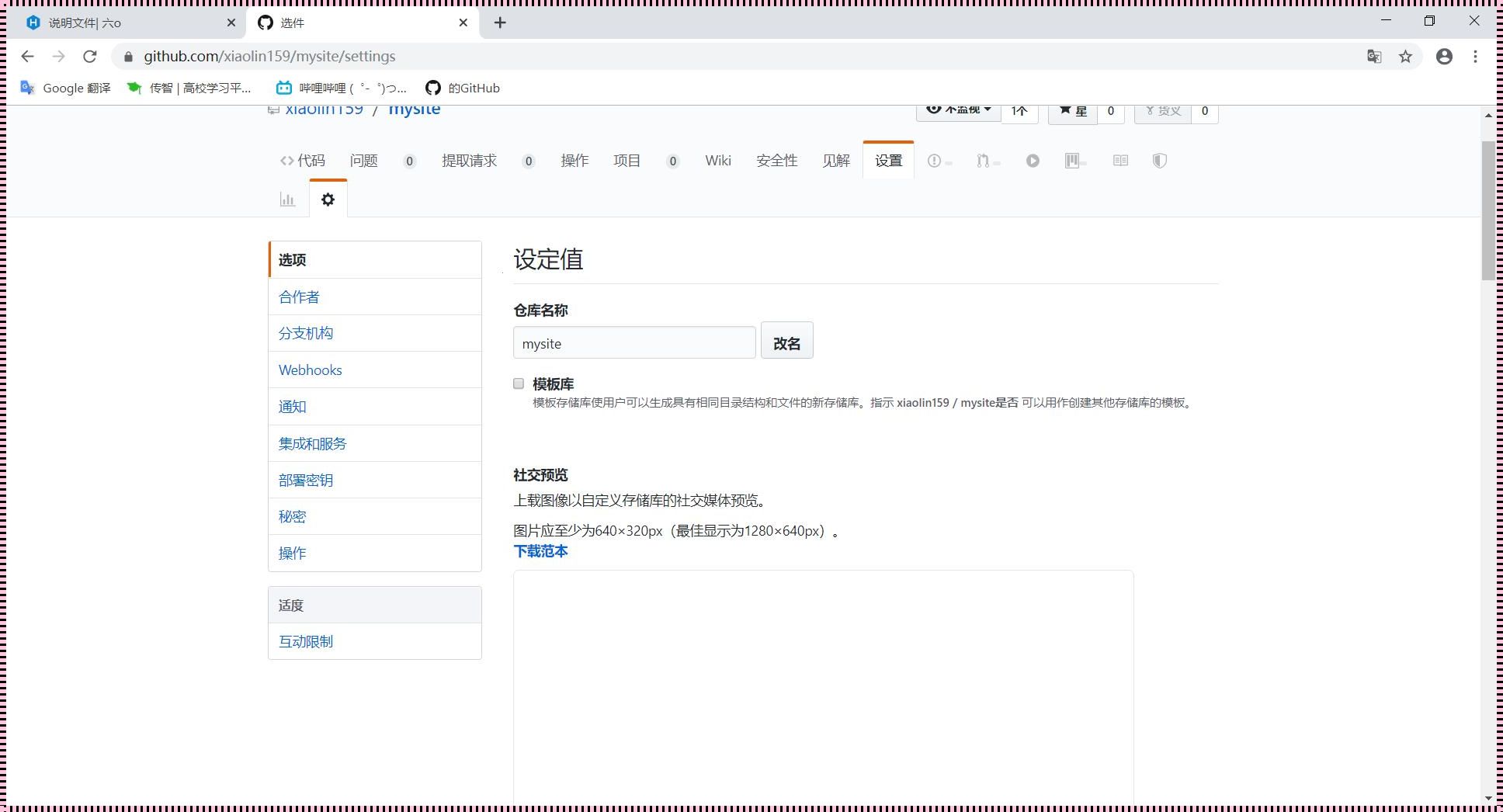Click the Wiki book icon in repo nav
This screenshot has height=812, width=1503.
(1120, 161)
